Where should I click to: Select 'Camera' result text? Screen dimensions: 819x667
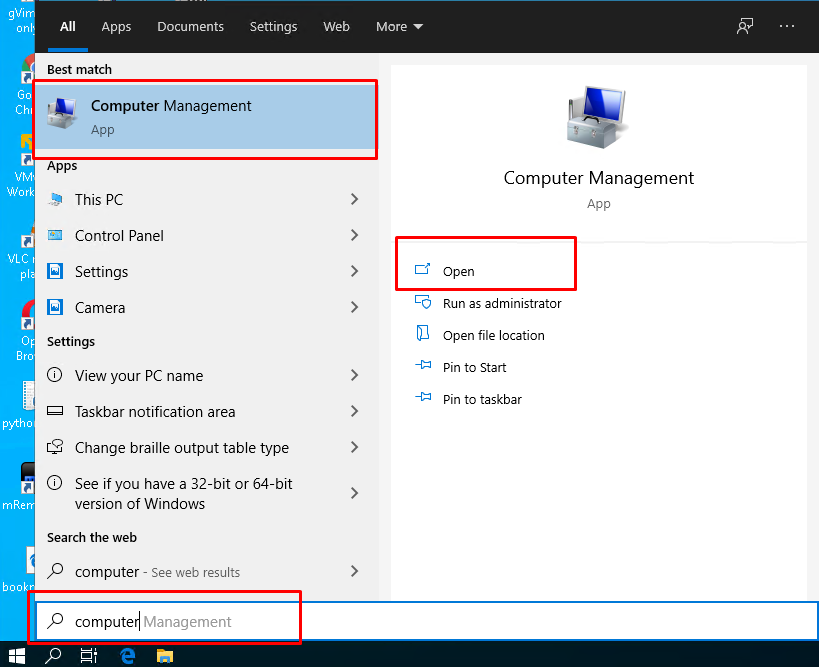click(x=100, y=308)
